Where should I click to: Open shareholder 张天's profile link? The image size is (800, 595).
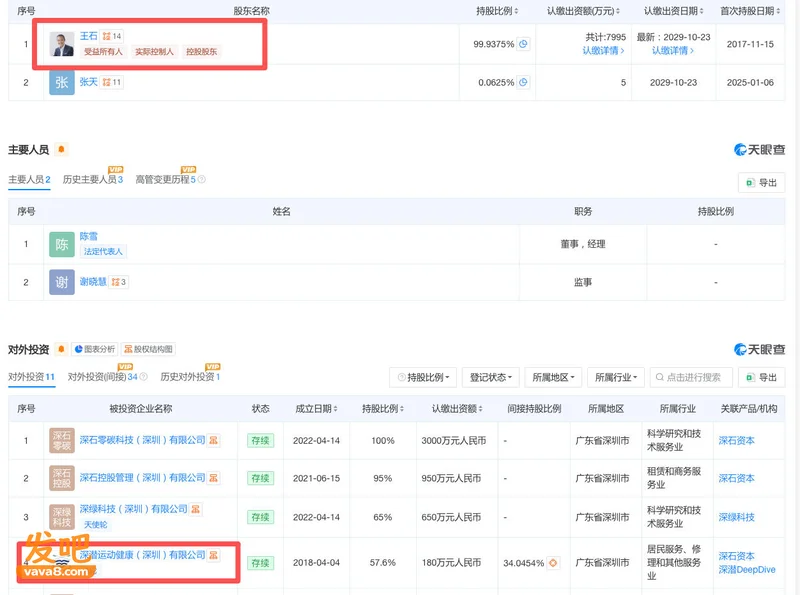(x=88, y=82)
